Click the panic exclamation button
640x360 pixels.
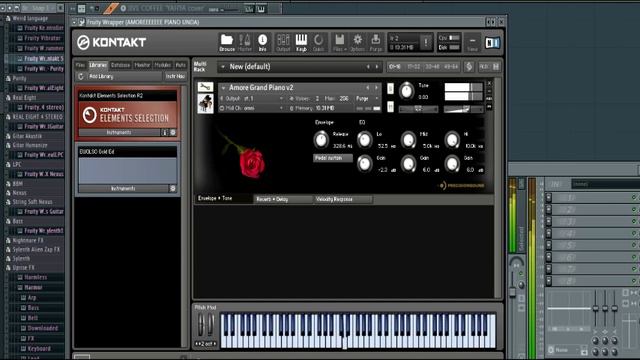tap(426, 42)
